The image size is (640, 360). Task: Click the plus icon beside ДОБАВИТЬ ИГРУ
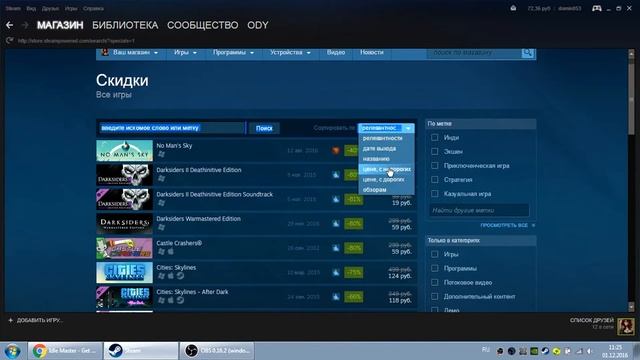[11, 320]
